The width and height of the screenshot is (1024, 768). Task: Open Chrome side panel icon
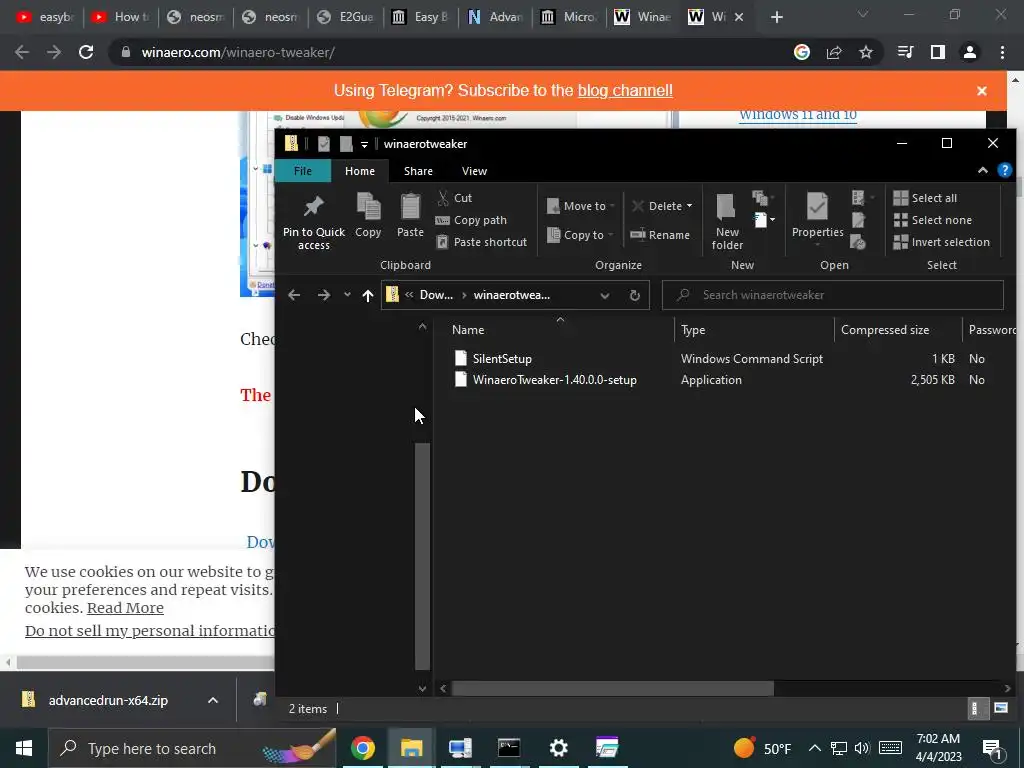[x=938, y=52]
